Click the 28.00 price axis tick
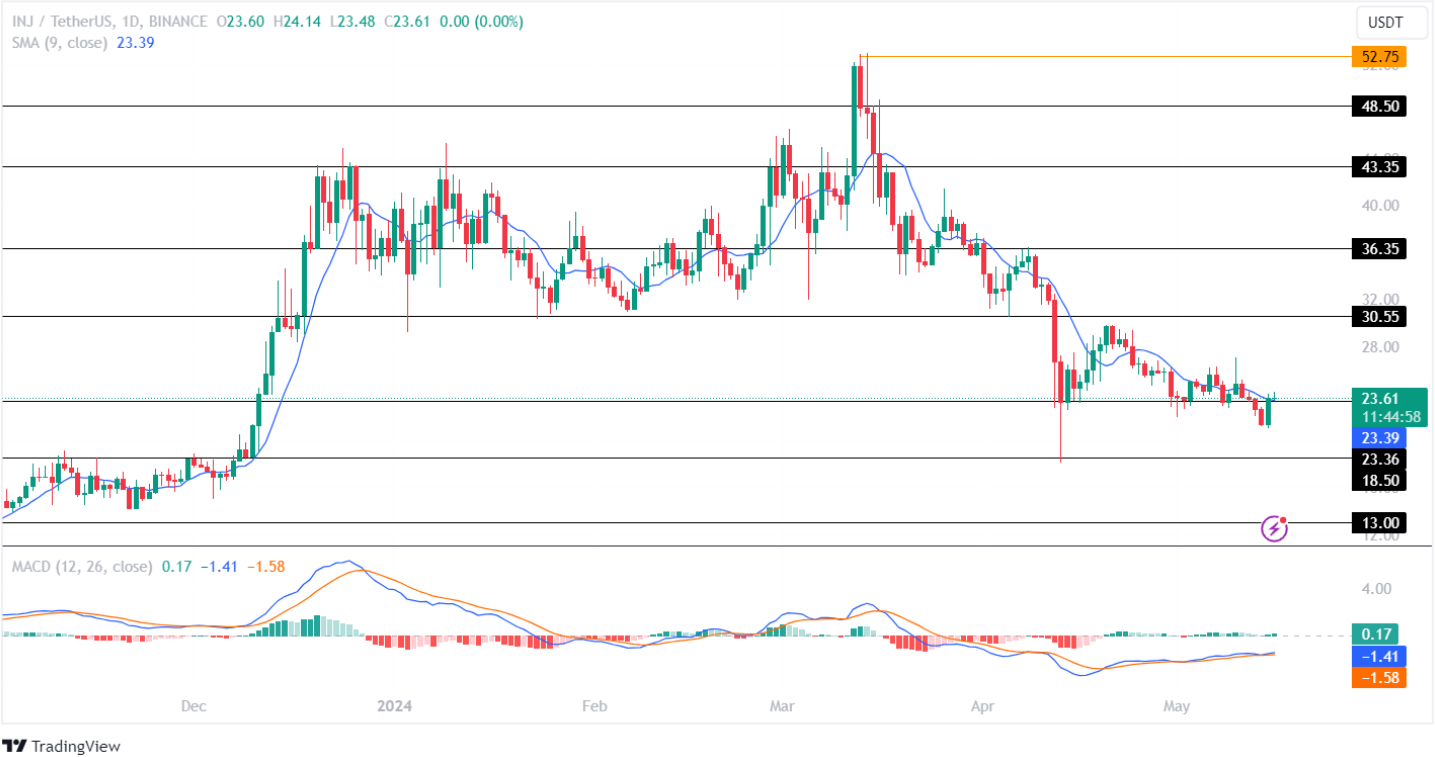Screen dimensions: 1435x757 tap(1382, 347)
